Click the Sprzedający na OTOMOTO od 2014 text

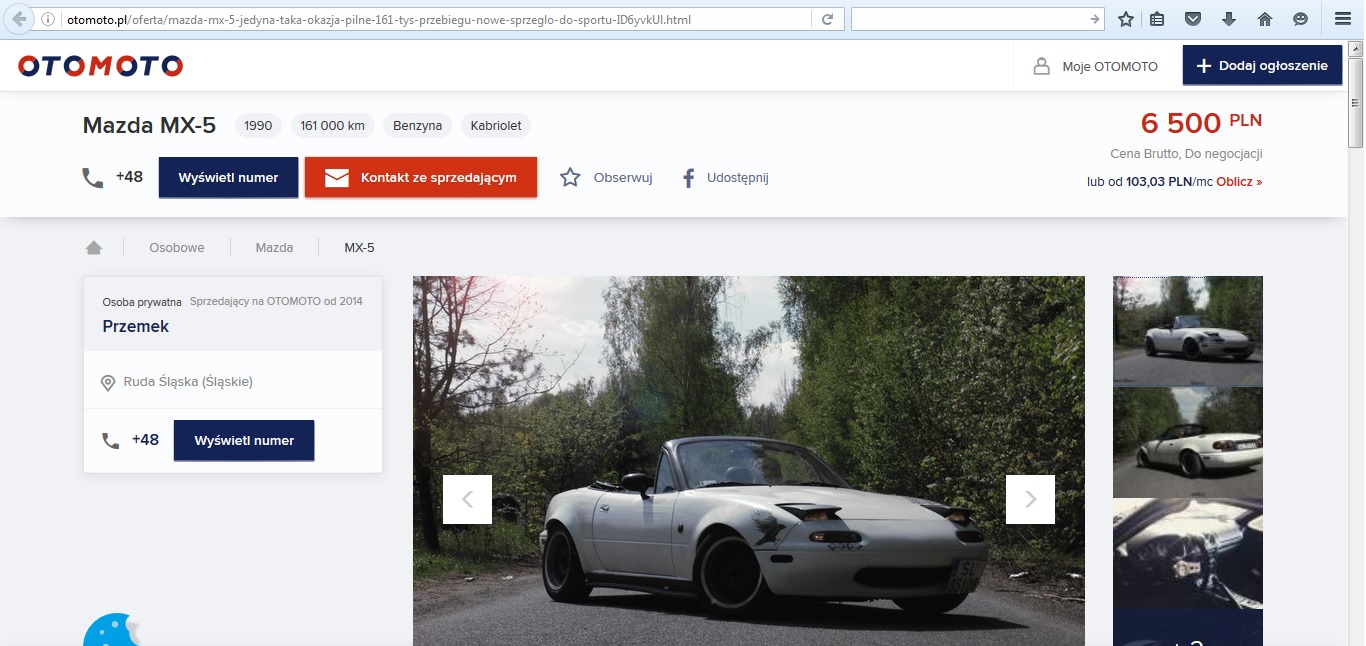[x=276, y=301]
